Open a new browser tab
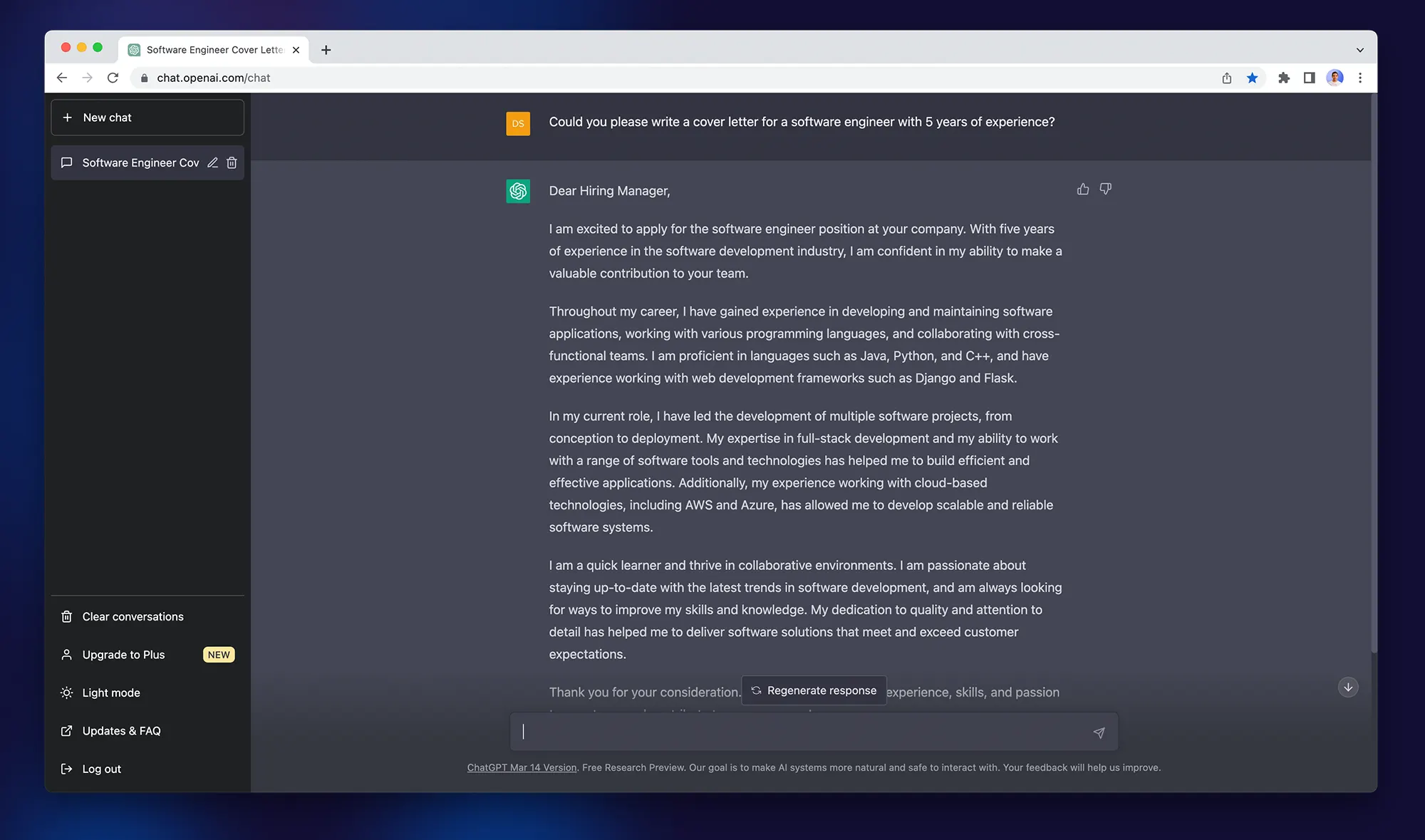The height and width of the screenshot is (840, 1425). pyautogui.click(x=326, y=50)
